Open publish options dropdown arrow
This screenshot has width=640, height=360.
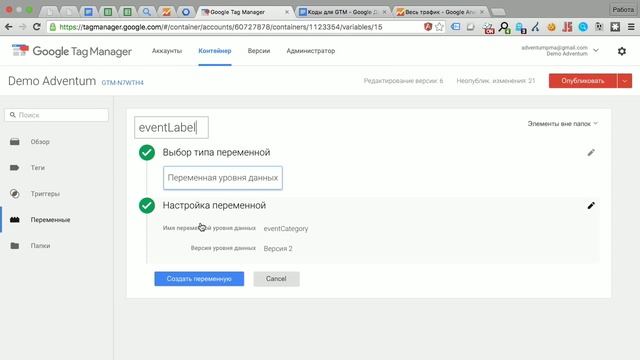(x=624, y=81)
